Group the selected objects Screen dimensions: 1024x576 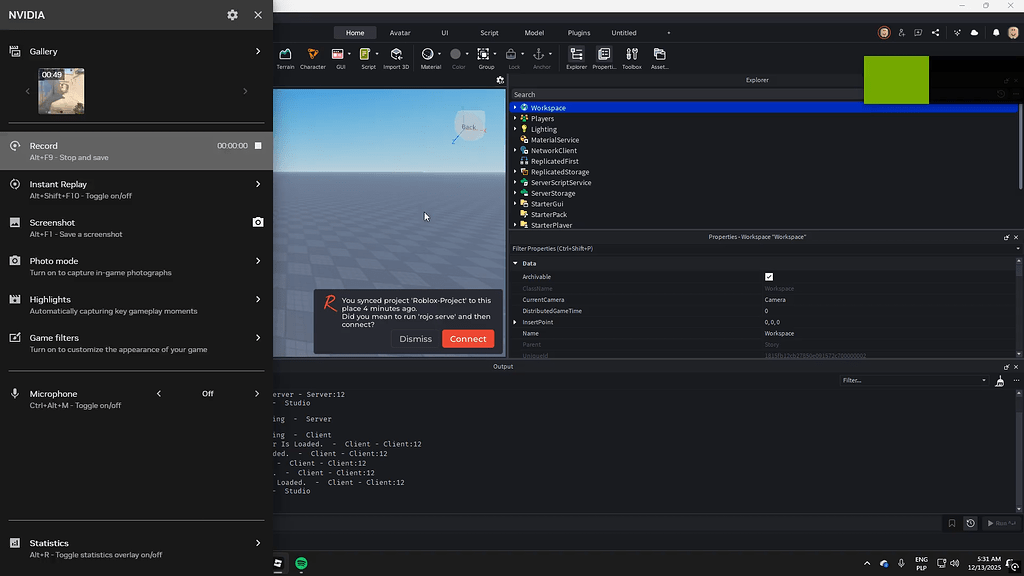pos(484,57)
